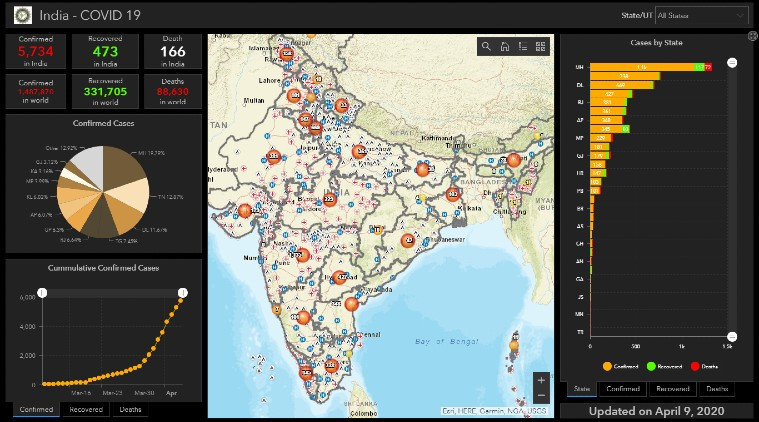This screenshot has width=759, height=422.
Task: Select the State tab below bar chart
Action: (x=582, y=389)
